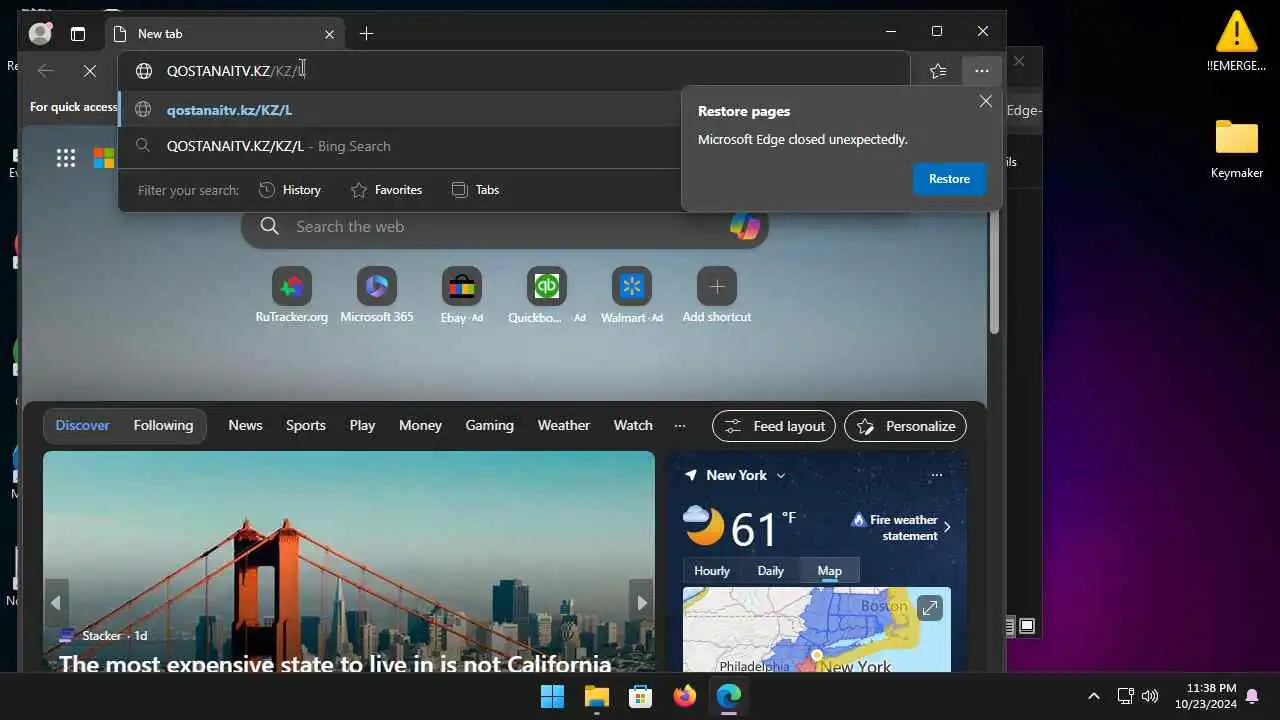Filter suggestions by Tabs

[475, 190]
